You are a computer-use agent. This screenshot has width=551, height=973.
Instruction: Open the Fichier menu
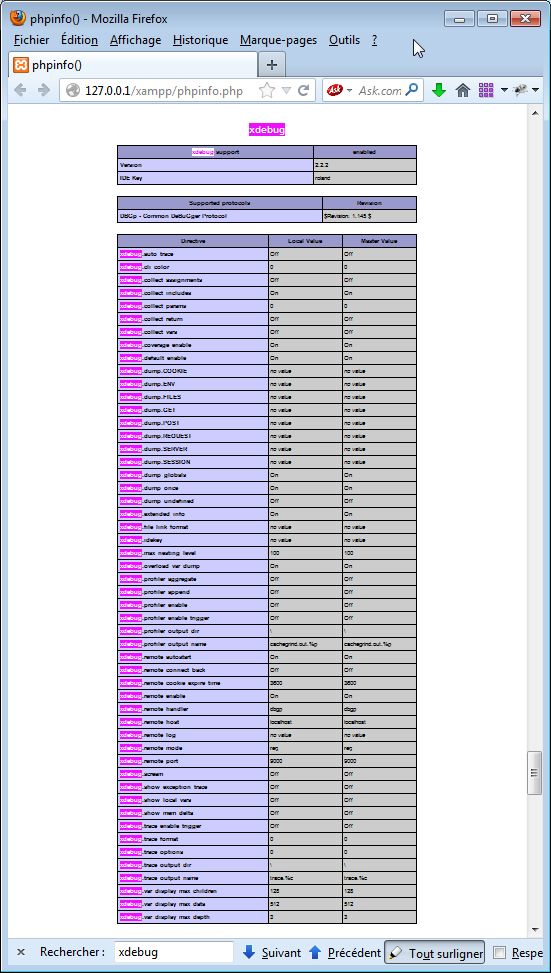click(x=31, y=40)
